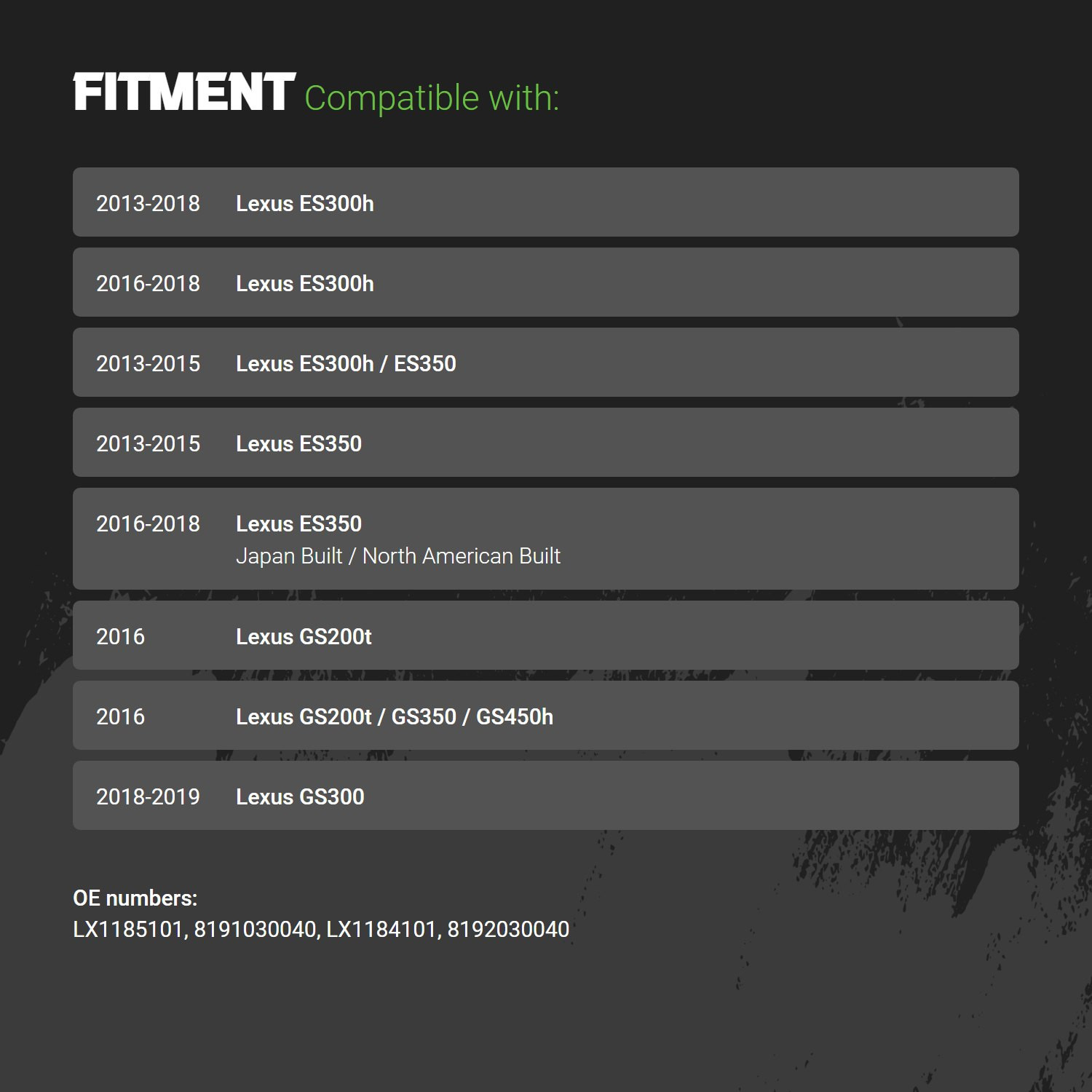This screenshot has width=1092, height=1092.
Task: Click the 'OE numbers:' label
Action: (x=135, y=898)
